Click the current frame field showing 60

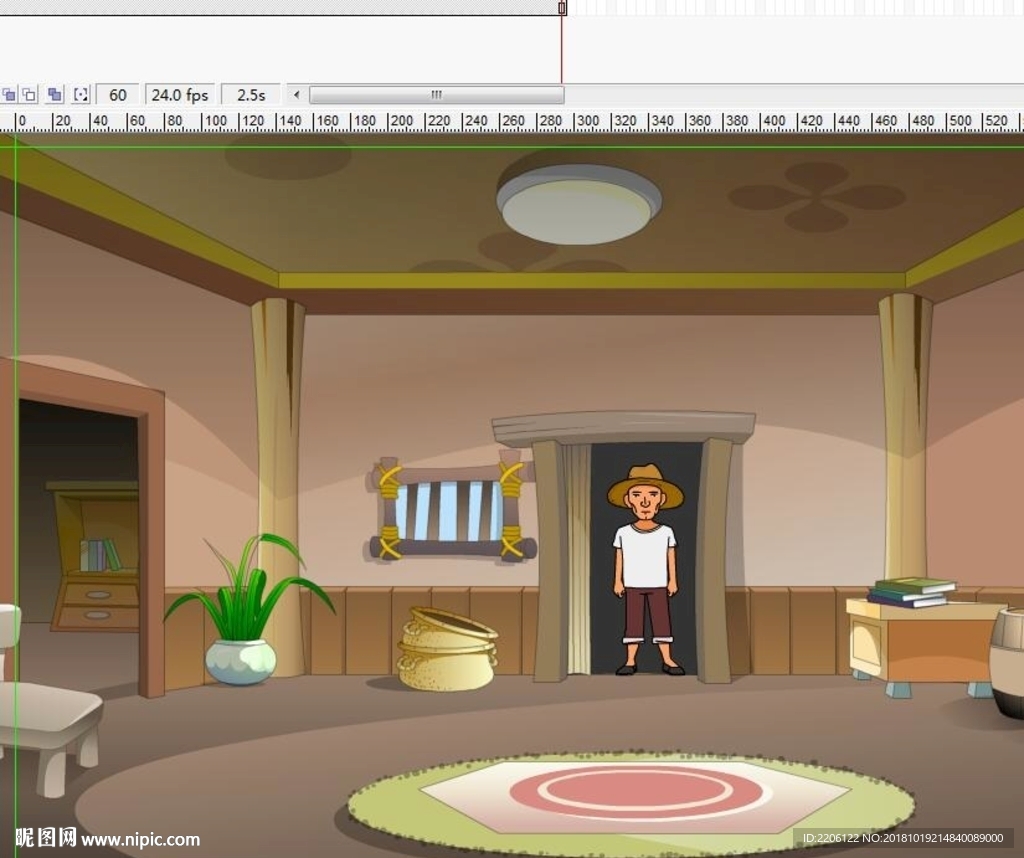(118, 95)
